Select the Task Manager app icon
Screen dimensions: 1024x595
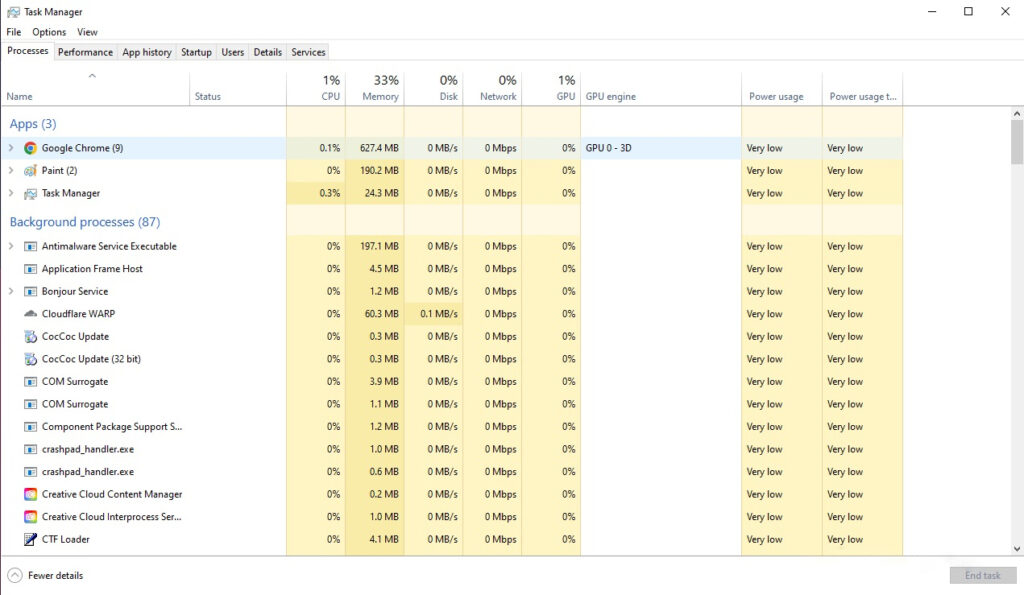(x=33, y=193)
